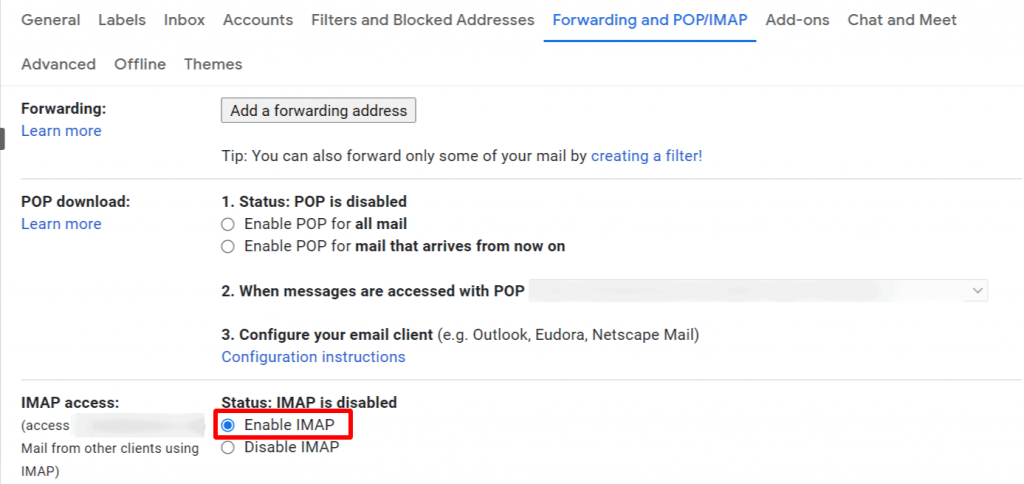Open the Labels settings tab
This screenshot has width=1024, height=484.
(x=122, y=20)
